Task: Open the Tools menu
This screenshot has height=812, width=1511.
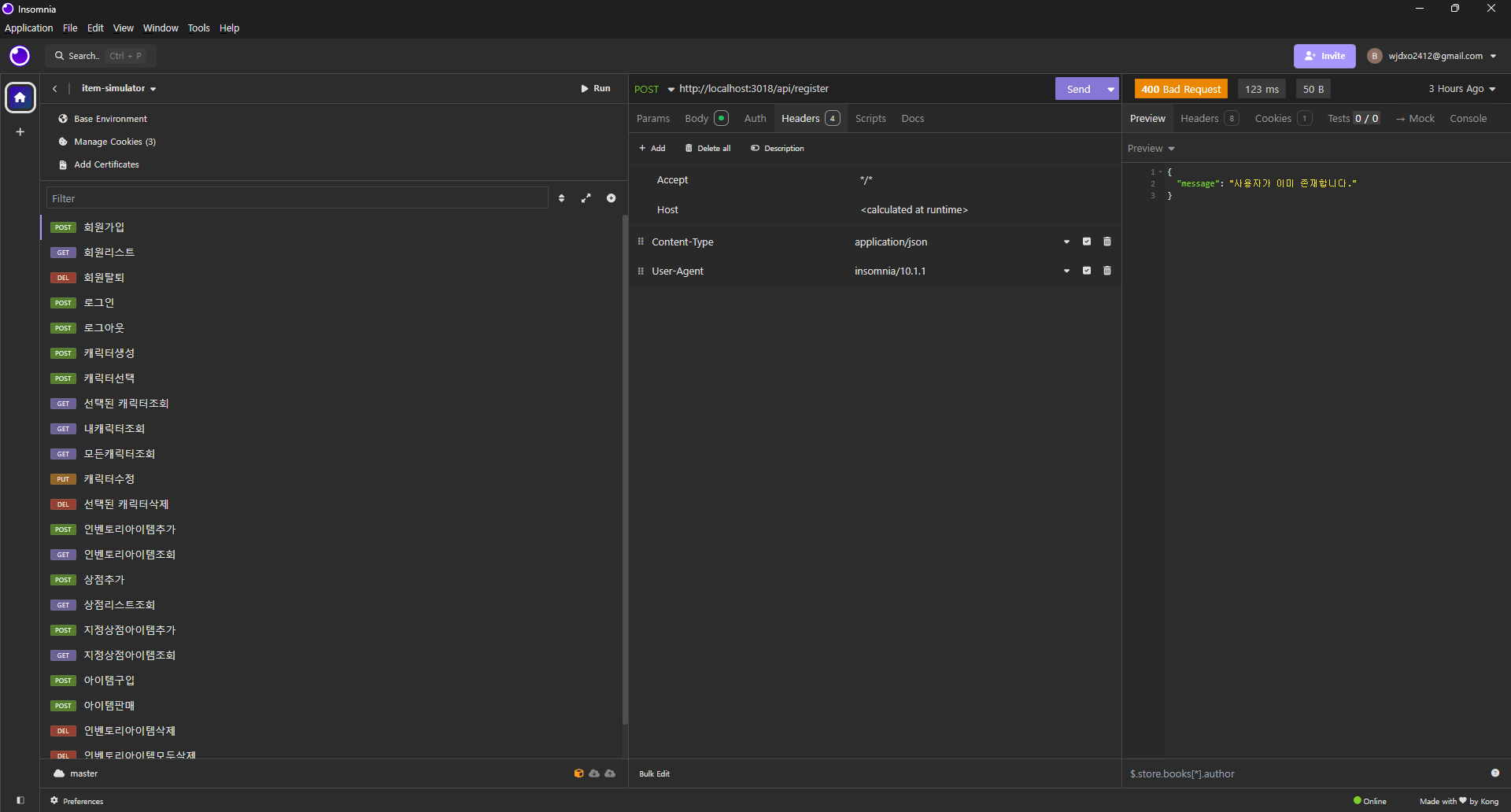Action: (198, 28)
